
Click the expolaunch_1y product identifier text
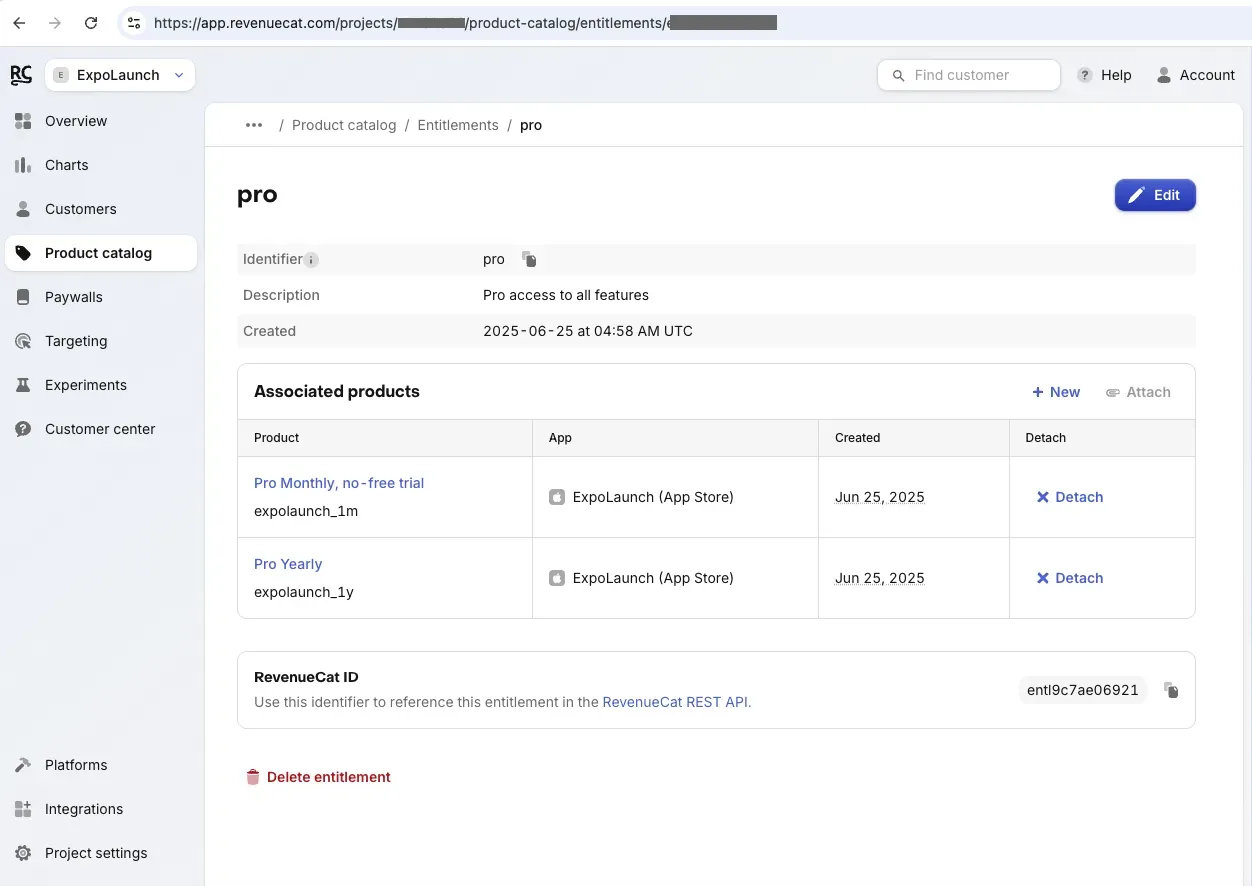click(304, 592)
